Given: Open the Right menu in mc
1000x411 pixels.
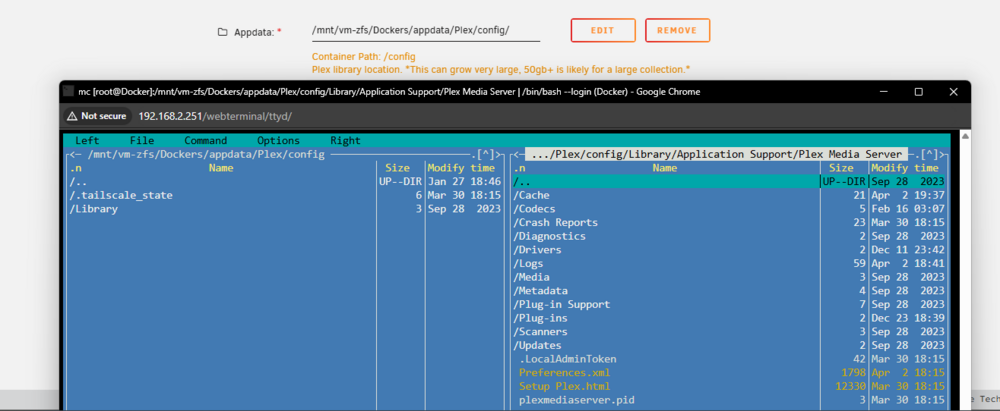Looking at the screenshot, I should coord(345,140).
